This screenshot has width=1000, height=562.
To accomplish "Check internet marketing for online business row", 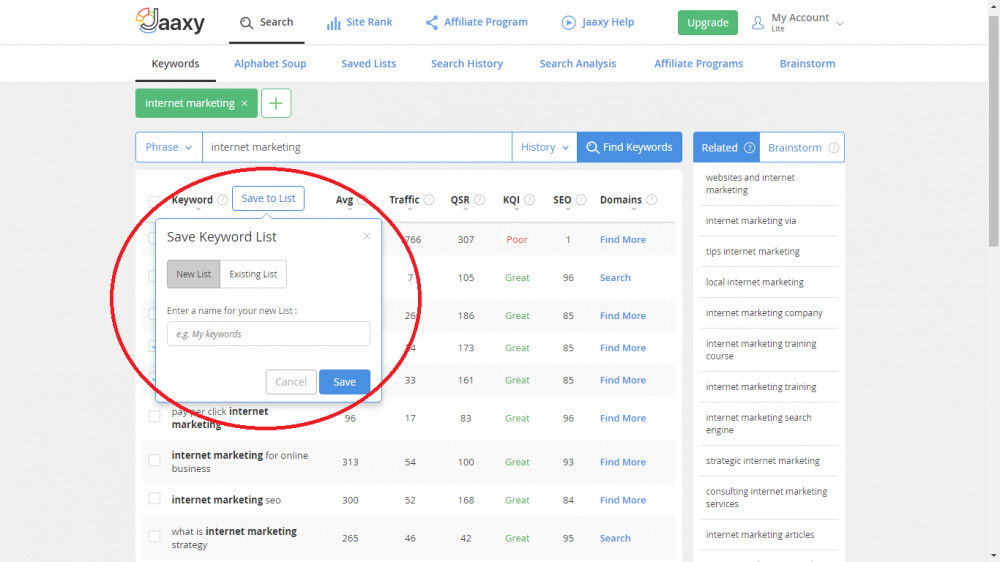I will 154,460.
